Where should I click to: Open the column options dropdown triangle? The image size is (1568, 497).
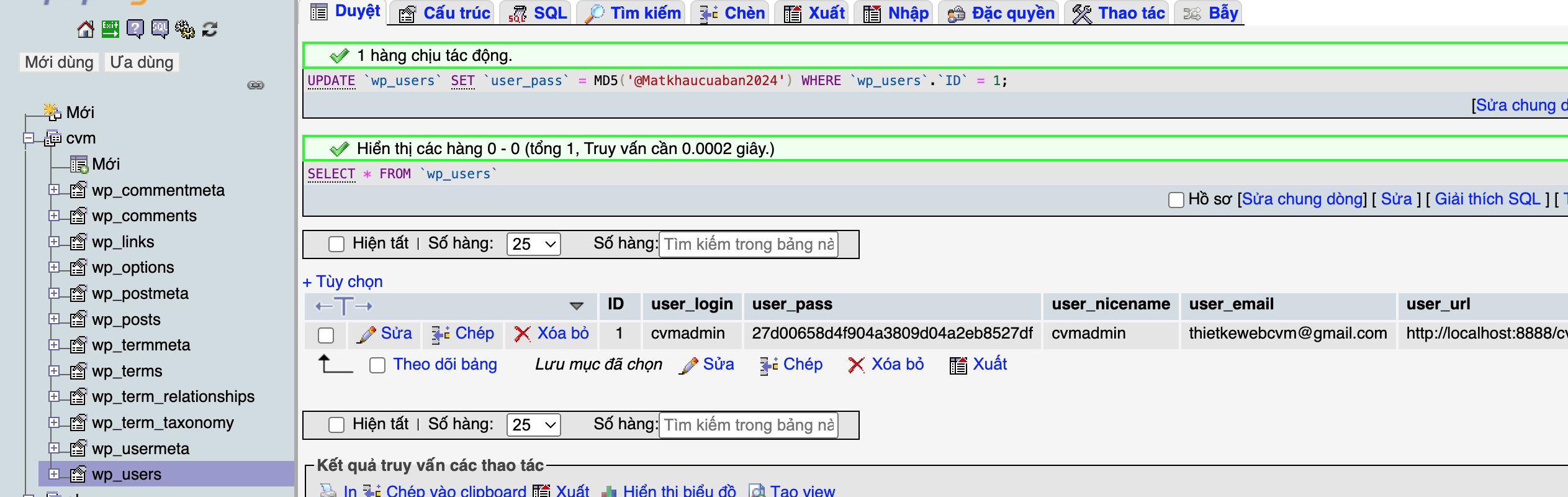577,306
